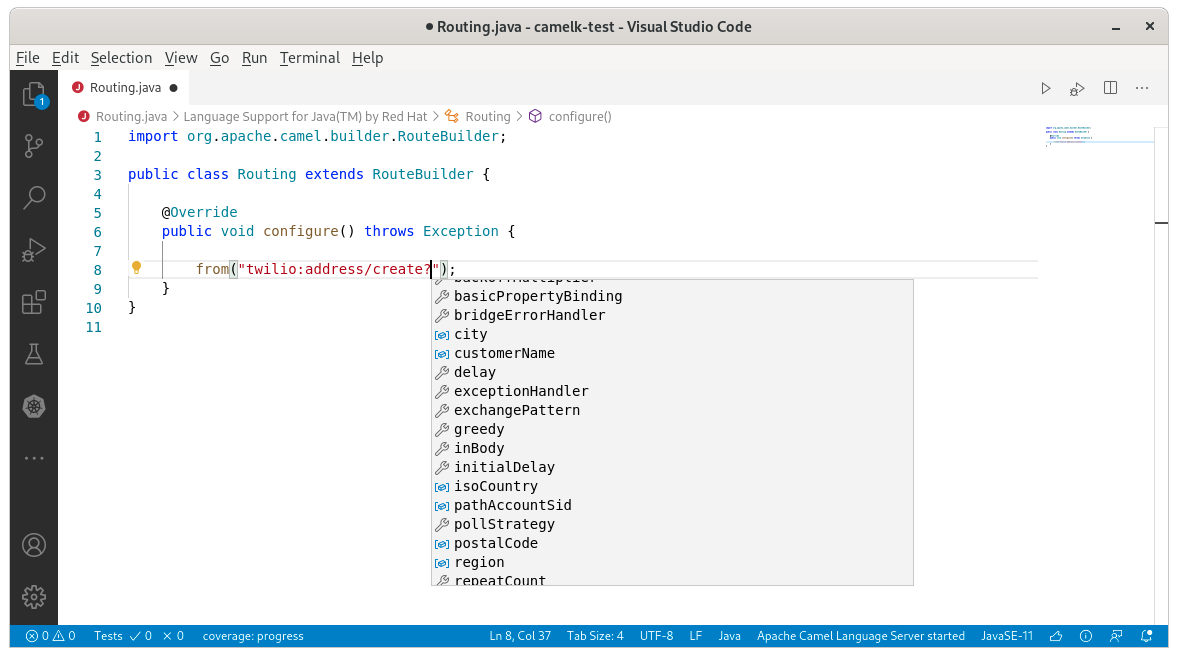Viewport: 1178px width, 657px height.
Task: Open the Routing breadcrumb dropdown
Action: [x=487, y=116]
